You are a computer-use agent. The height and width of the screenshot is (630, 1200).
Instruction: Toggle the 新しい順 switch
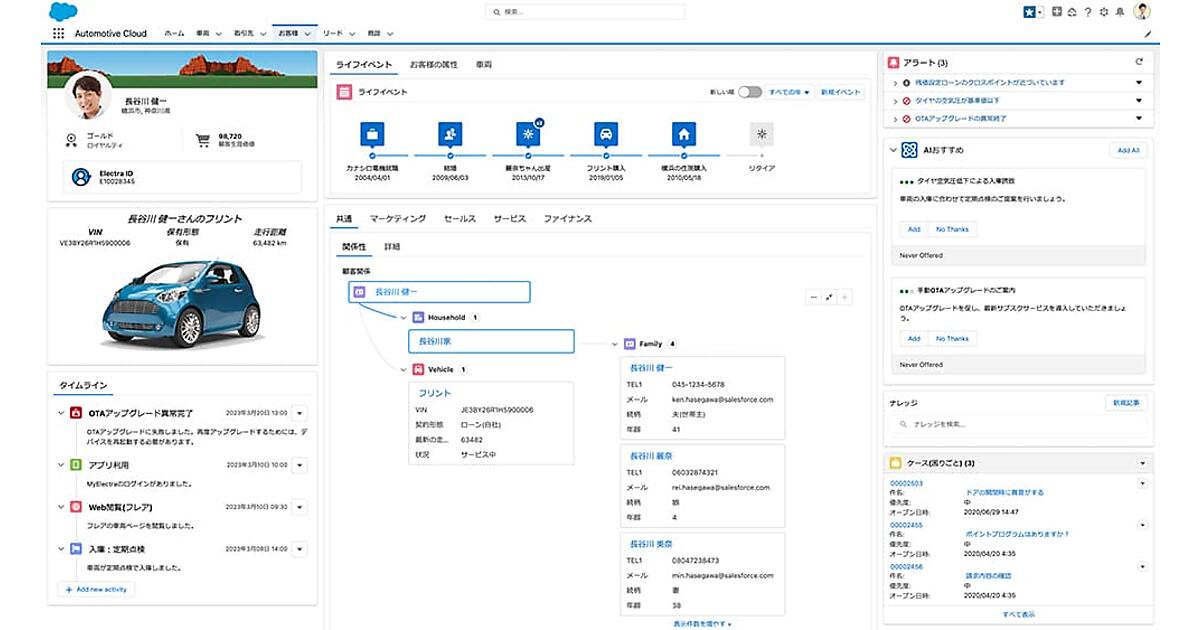coord(749,92)
